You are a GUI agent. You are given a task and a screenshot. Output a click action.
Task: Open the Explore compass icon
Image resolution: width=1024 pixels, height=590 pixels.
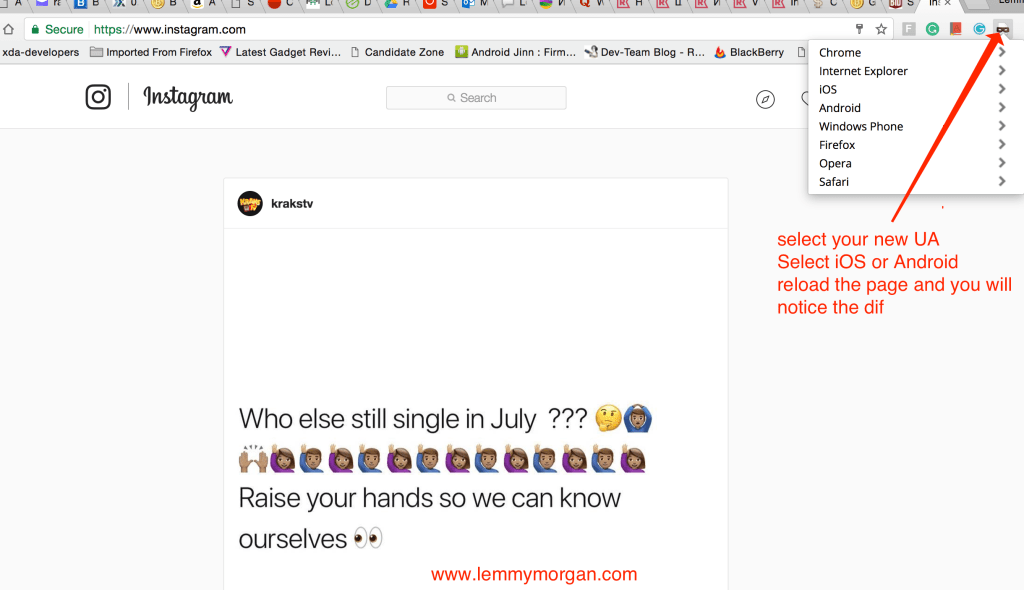click(x=765, y=99)
